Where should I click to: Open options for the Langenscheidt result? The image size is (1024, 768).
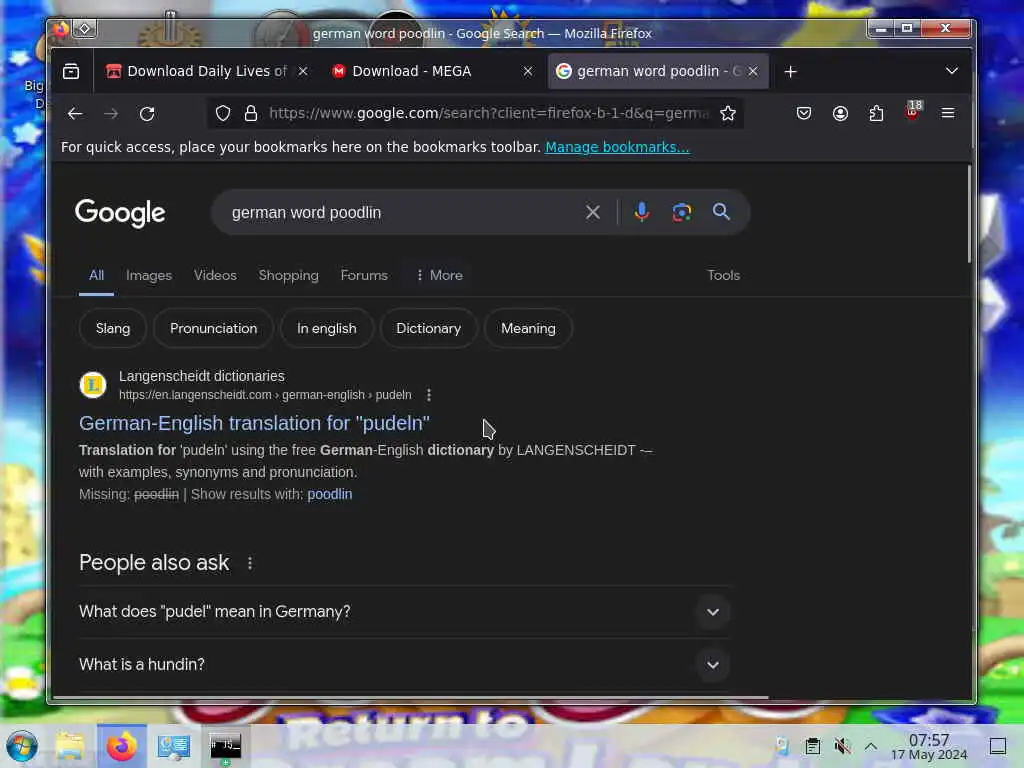click(428, 395)
